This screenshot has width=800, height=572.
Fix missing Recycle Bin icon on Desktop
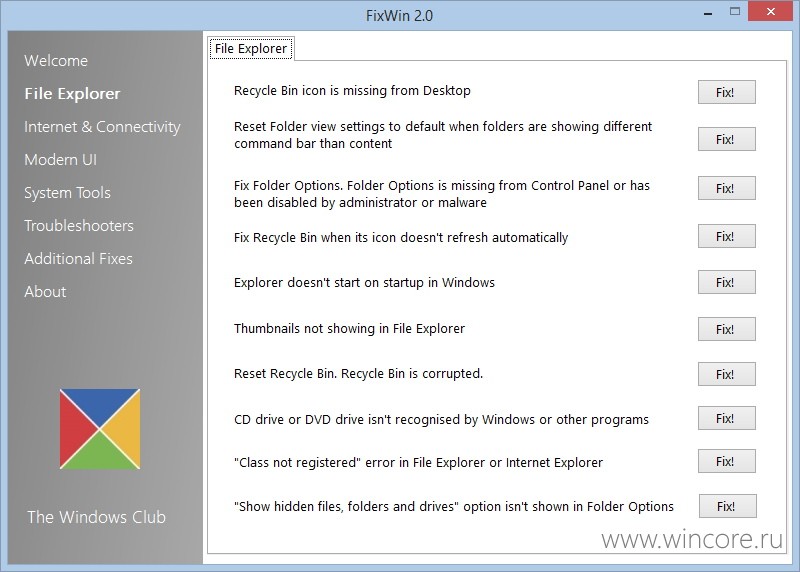pyautogui.click(x=727, y=92)
